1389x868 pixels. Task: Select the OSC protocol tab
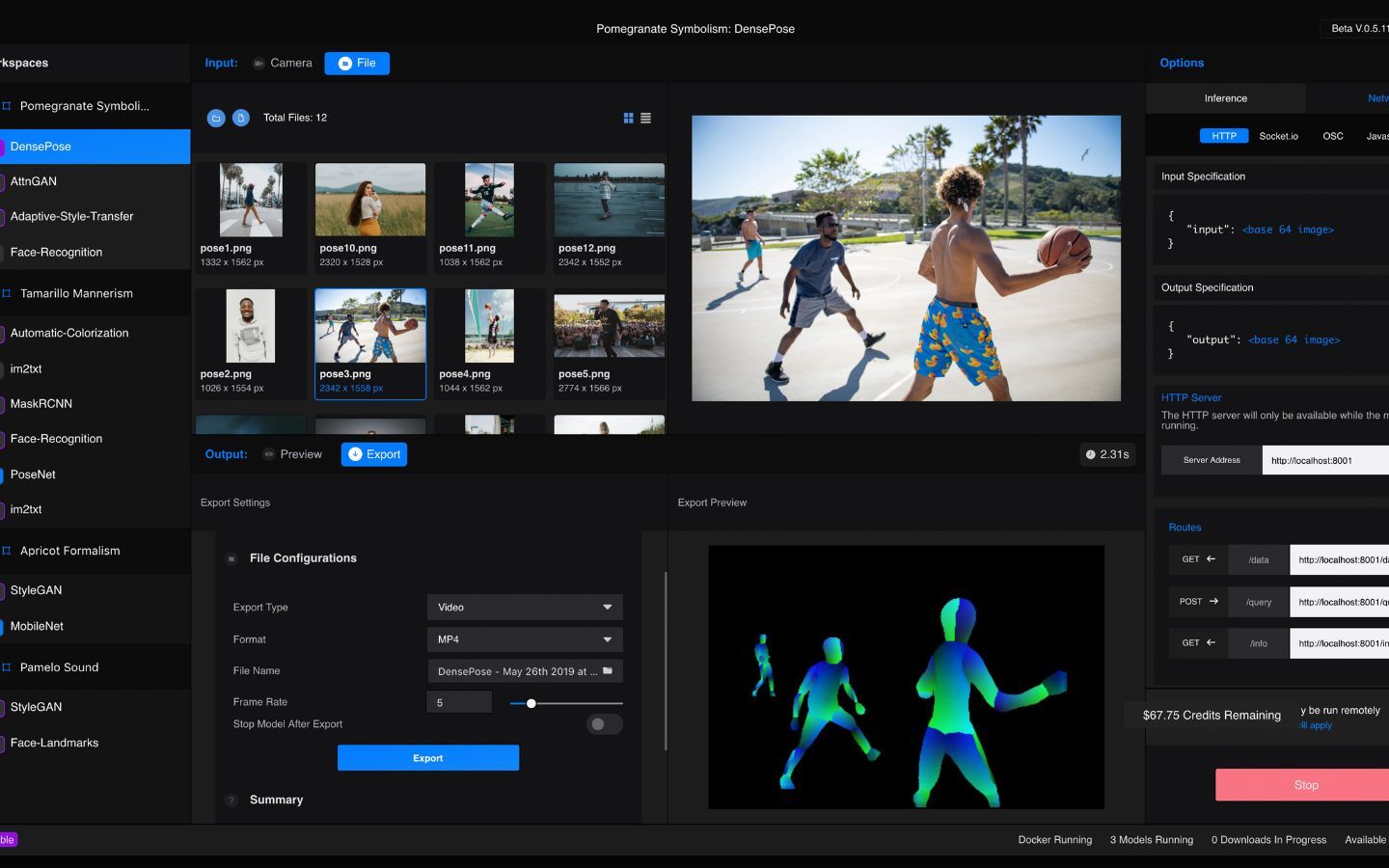pos(1332,136)
